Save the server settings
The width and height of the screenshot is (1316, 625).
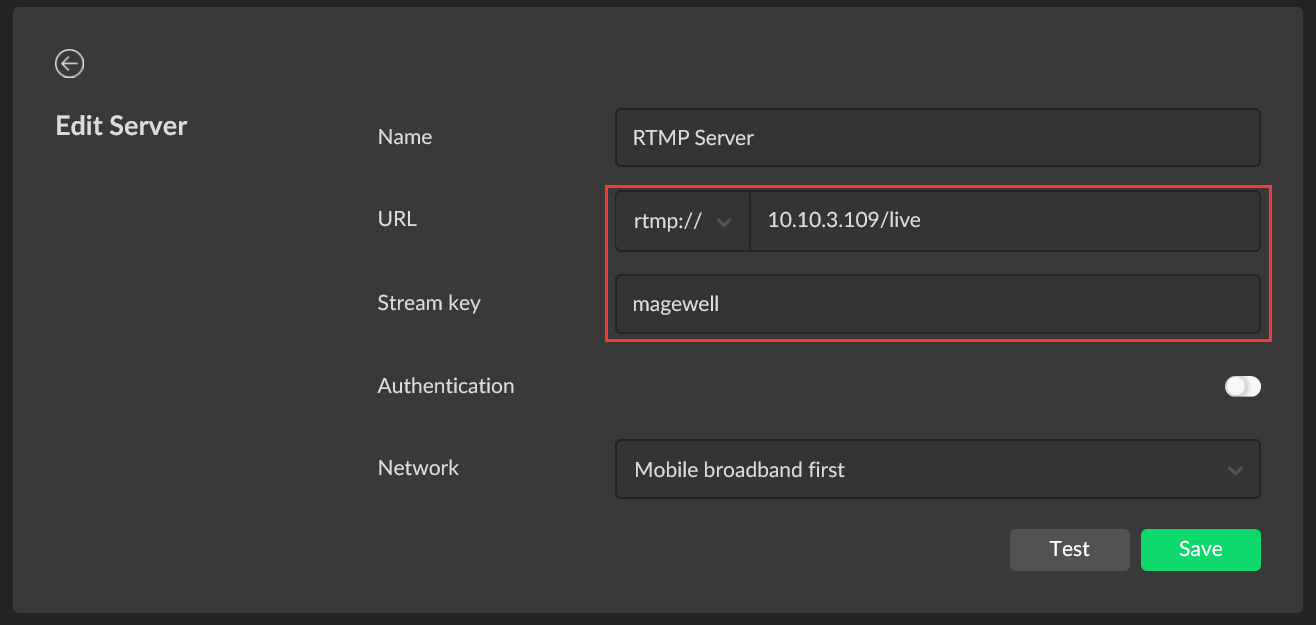1200,549
